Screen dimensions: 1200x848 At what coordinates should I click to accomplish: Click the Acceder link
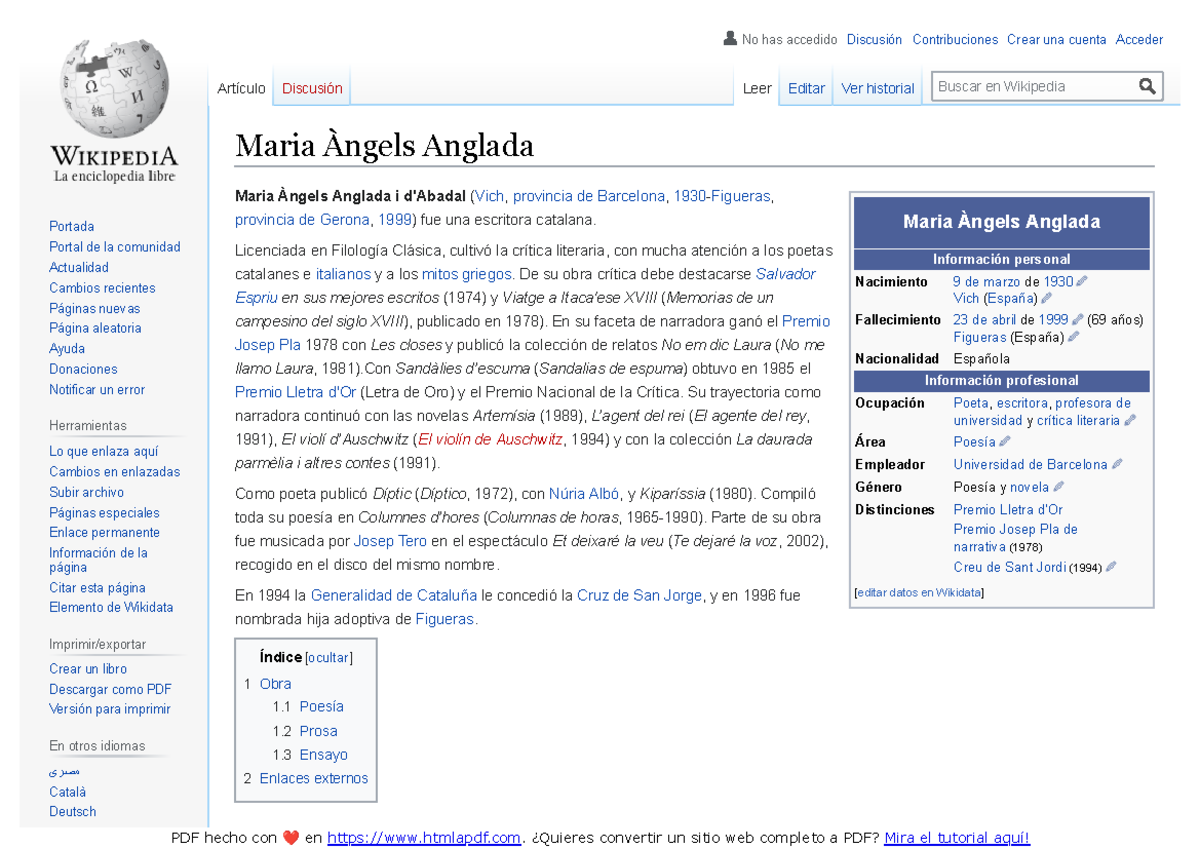(1139, 40)
